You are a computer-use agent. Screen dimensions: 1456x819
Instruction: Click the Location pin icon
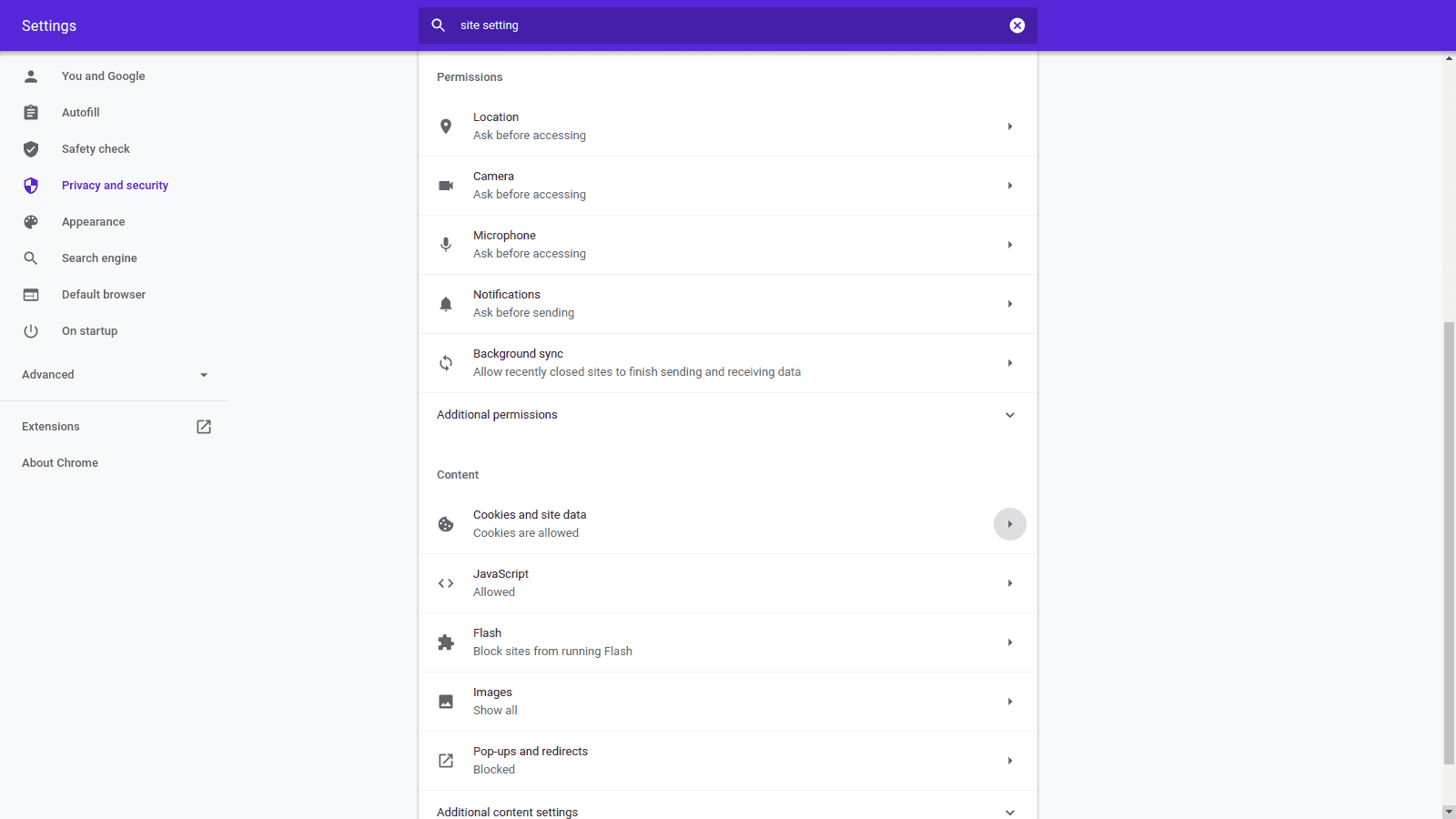pyautogui.click(x=446, y=126)
